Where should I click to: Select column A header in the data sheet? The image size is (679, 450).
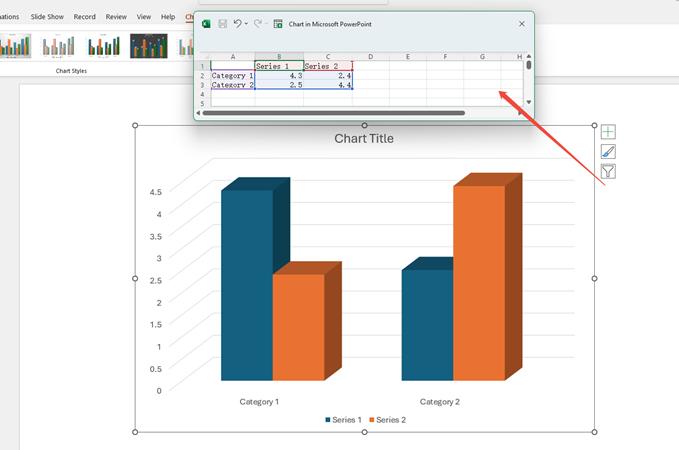(x=233, y=57)
